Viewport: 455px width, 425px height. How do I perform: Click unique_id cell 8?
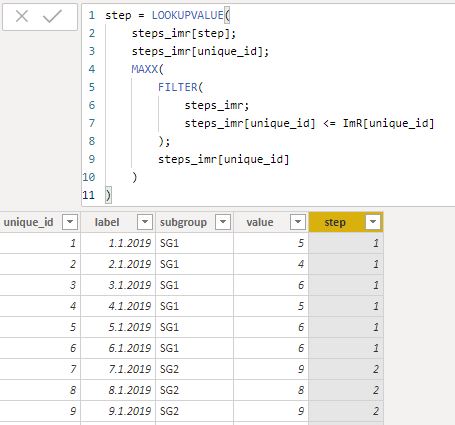(40, 390)
